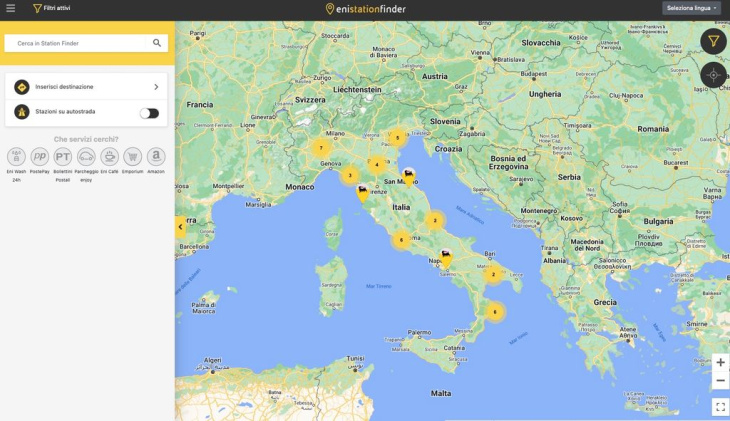Click the enistationfinder logo
730x421 pixels.
pyautogui.click(x=365, y=8)
